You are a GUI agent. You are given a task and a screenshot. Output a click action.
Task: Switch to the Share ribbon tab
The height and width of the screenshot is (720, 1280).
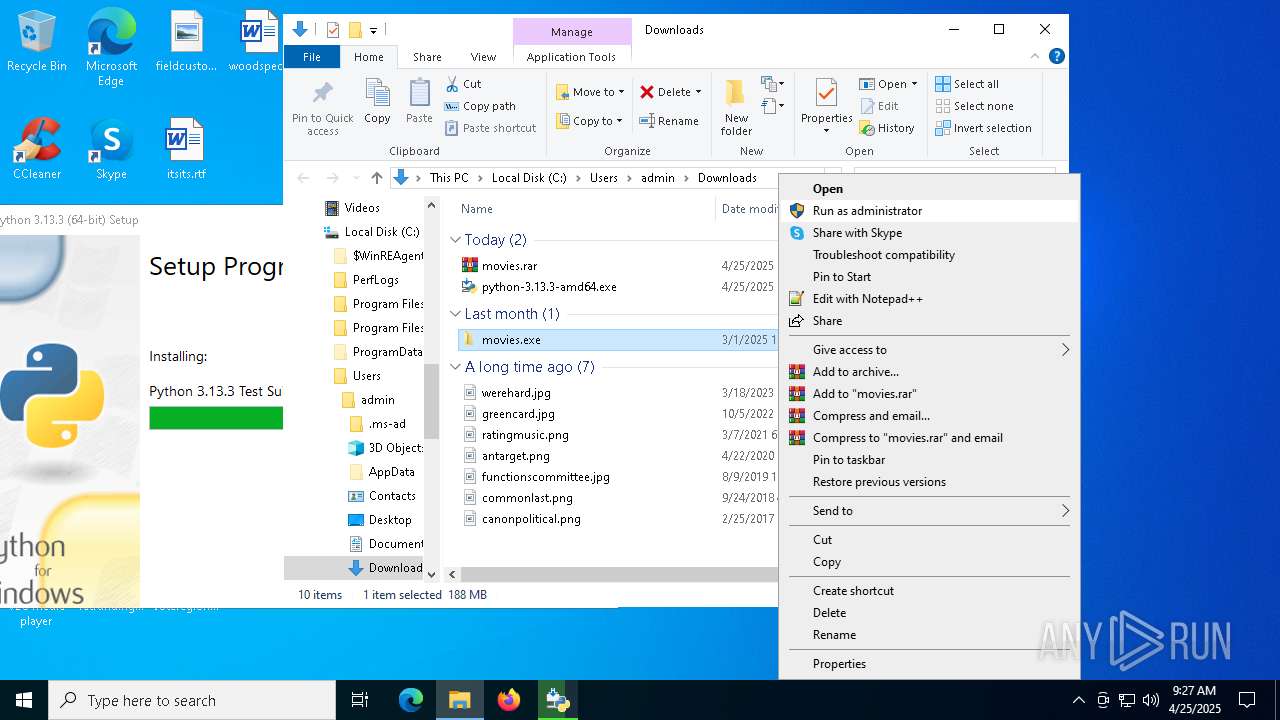click(427, 57)
